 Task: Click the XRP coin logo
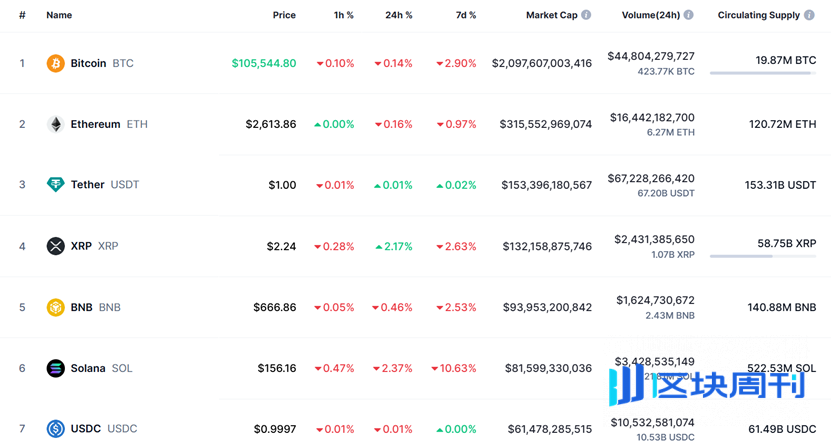56,246
